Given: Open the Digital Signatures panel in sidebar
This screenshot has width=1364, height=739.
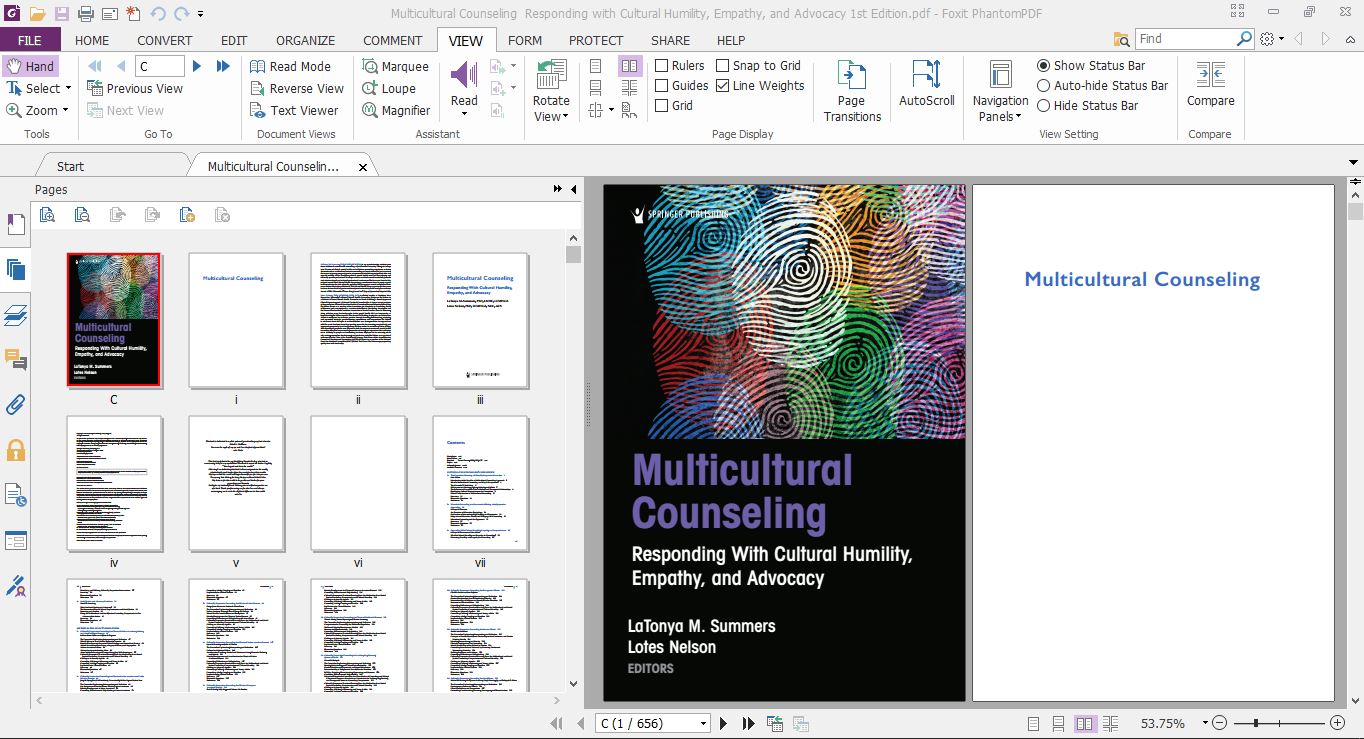Looking at the screenshot, I should 15,585.
